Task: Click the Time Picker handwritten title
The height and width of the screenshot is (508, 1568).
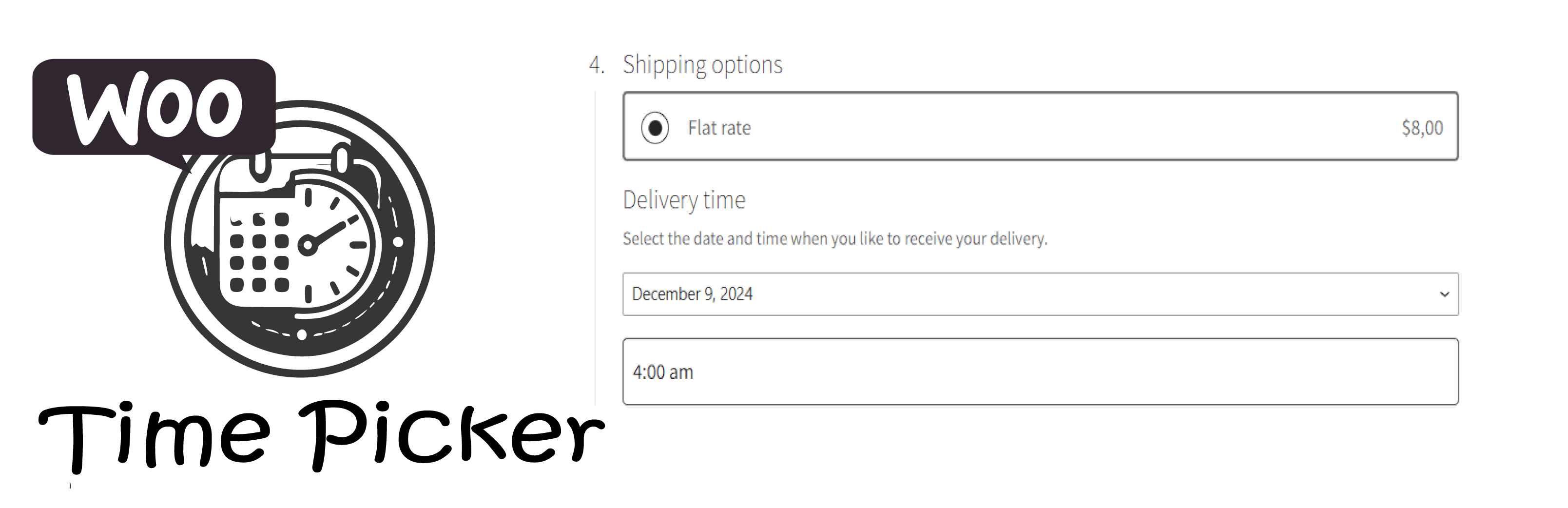Action: (321, 436)
